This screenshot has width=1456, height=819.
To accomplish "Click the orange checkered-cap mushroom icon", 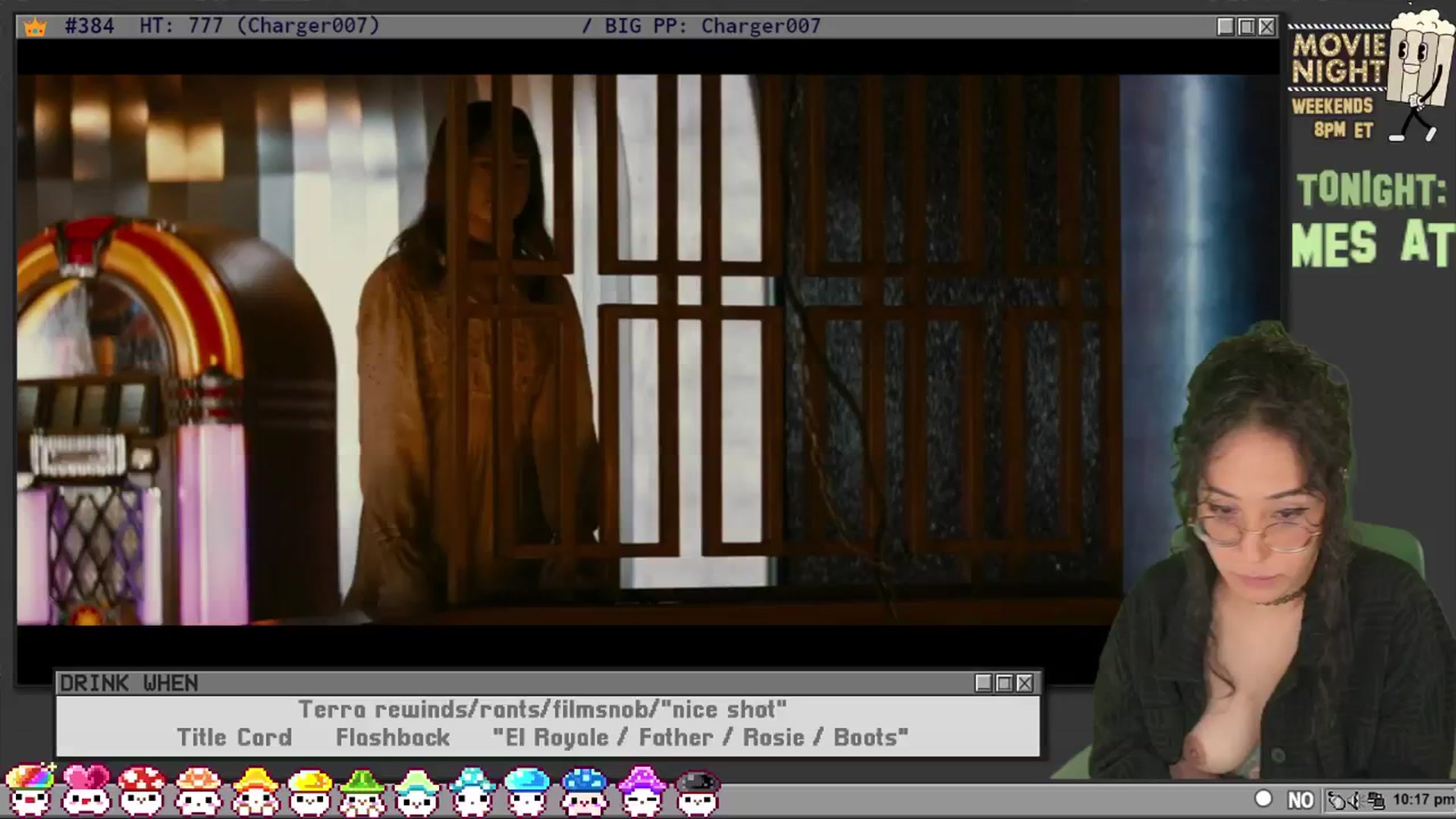I will click(198, 790).
